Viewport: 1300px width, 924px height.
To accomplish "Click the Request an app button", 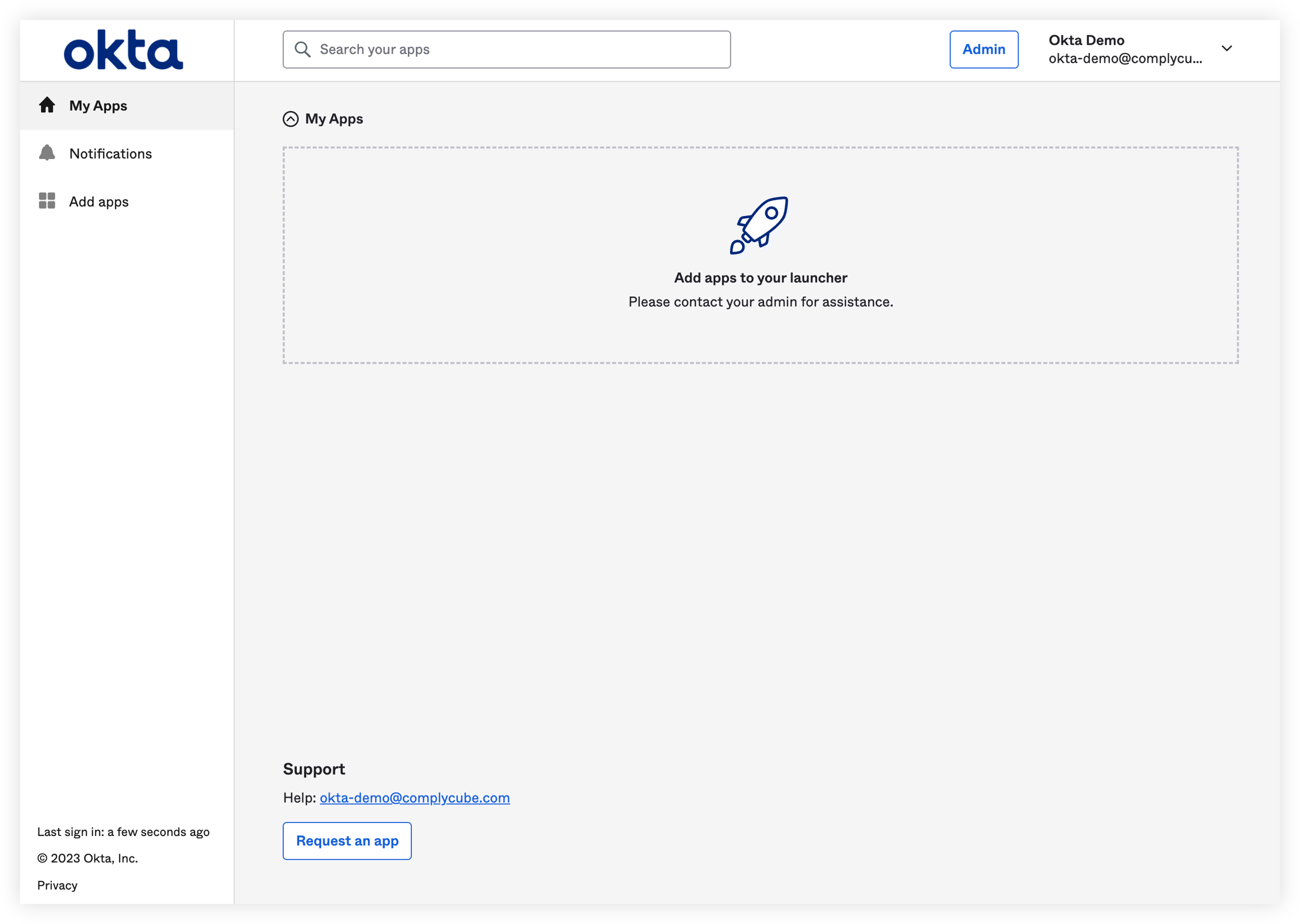I will [347, 841].
